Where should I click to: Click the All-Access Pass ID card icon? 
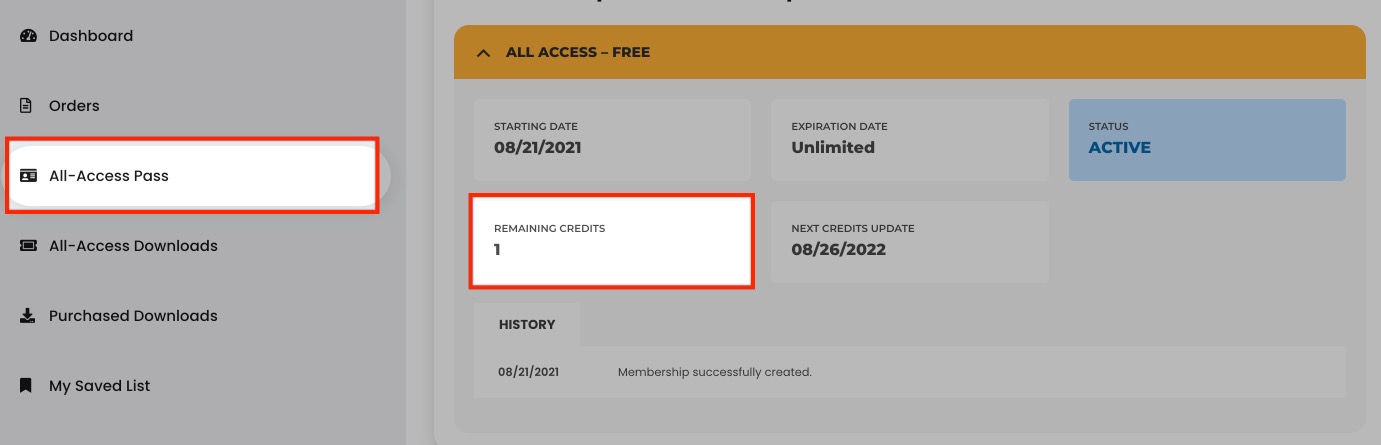(x=28, y=176)
